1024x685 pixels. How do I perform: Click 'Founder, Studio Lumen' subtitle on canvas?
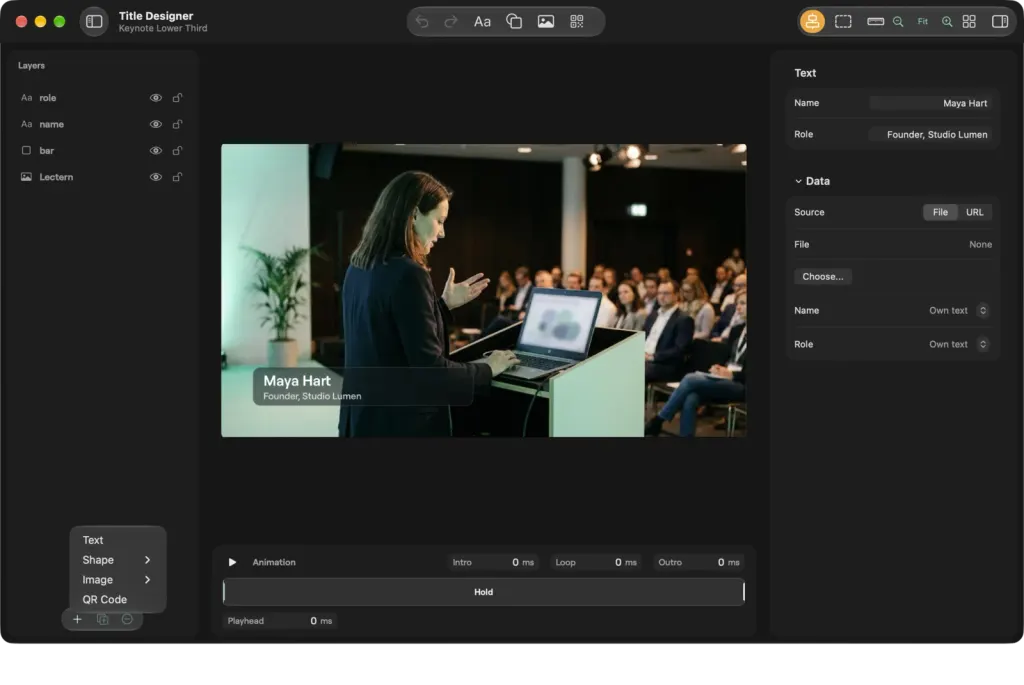(x=312, y=396)
